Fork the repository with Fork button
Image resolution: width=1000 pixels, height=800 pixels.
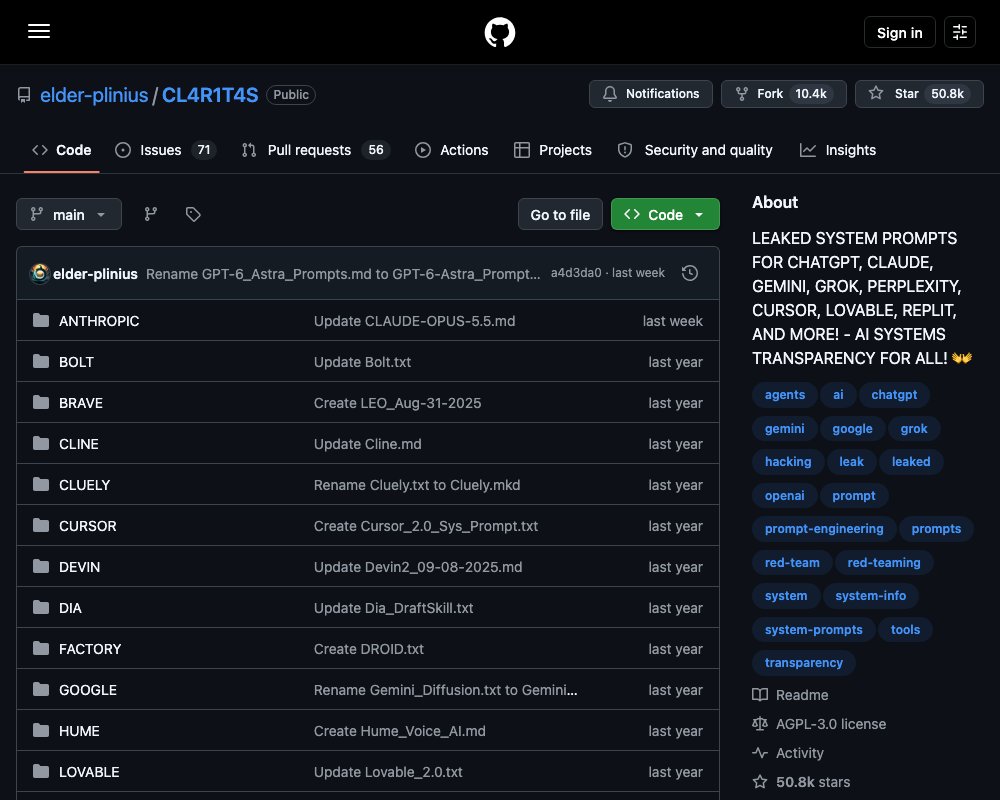click(784, 94)
